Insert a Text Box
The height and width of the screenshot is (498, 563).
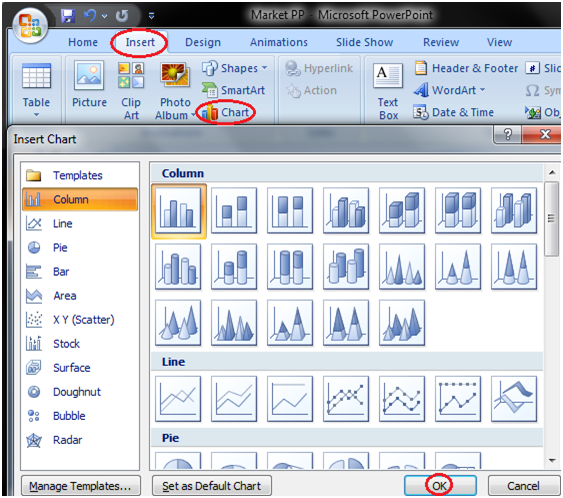click(388, 91)
